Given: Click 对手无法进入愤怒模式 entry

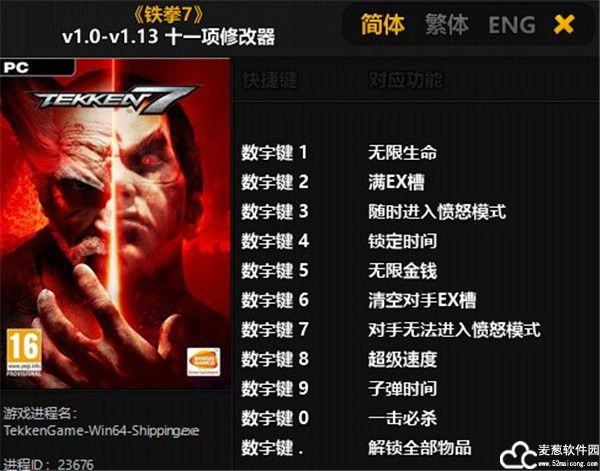Looking at the screenshot, I should click(454, 329).
